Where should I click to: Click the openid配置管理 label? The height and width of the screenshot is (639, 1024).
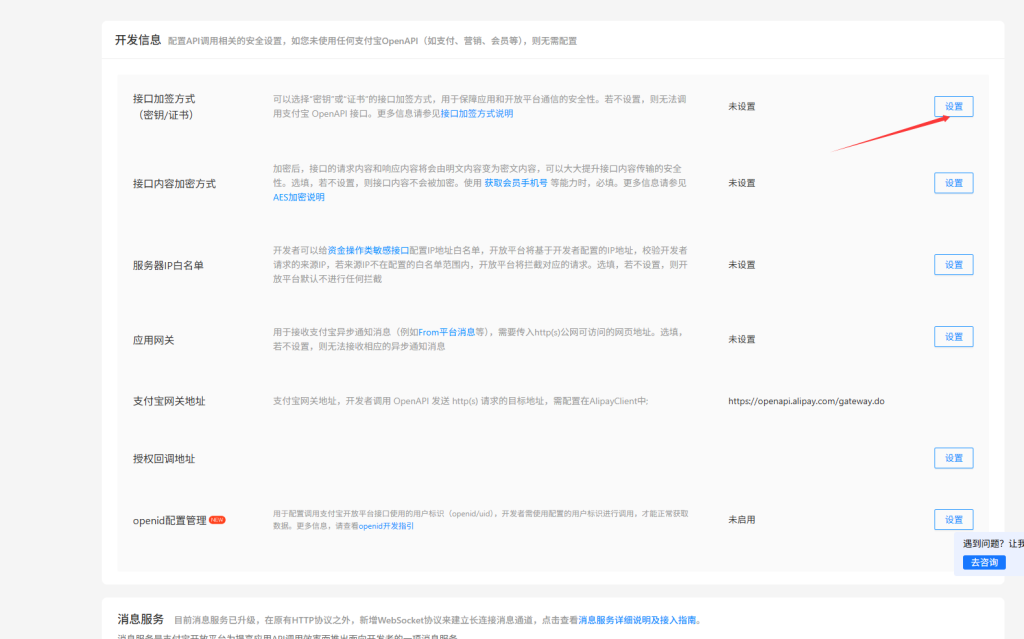169,521
